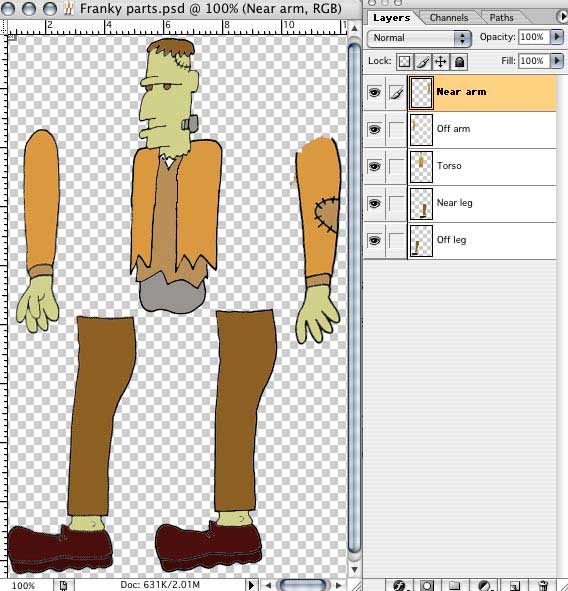This screenshot has height=591, width=568.
Task: Open the Normal blend mode dropdown
Action: click(x=419, y=38)
